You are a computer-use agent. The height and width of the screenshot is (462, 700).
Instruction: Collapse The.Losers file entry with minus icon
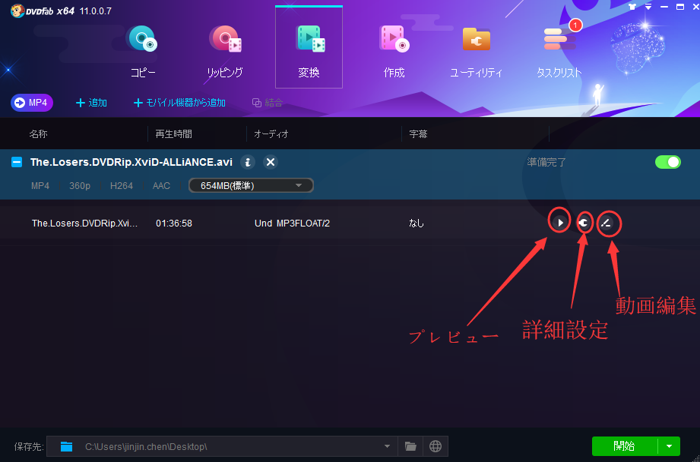click(x=17, y=162)
